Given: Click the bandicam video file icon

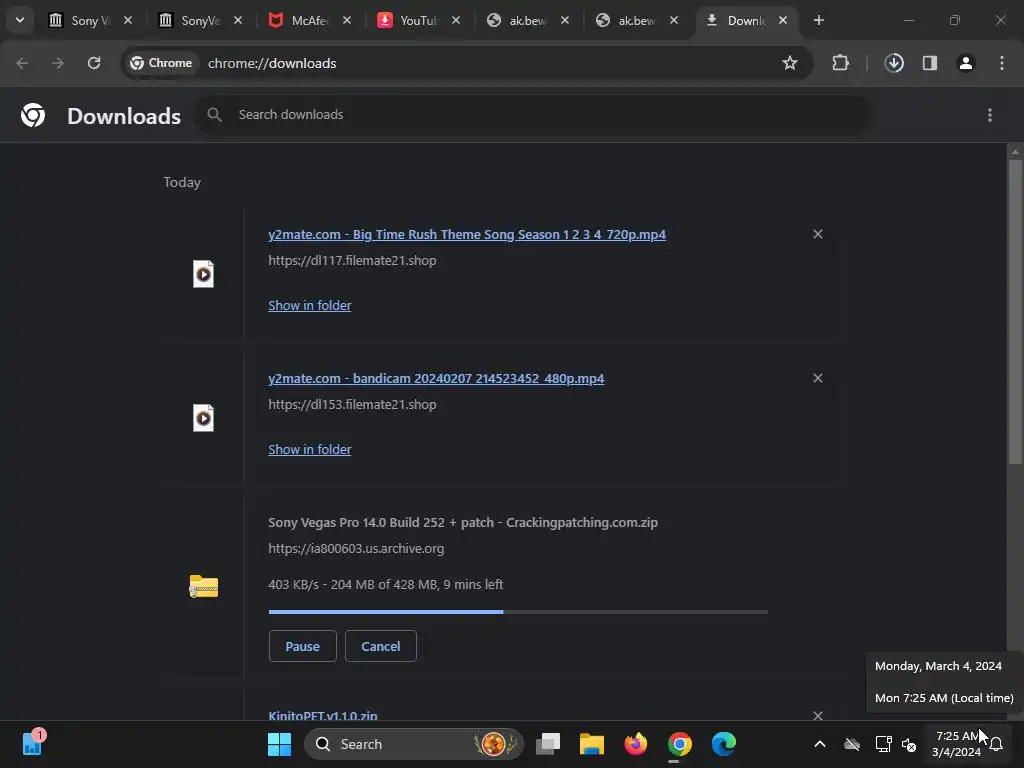Looking at the screenshot, I should 203,419.
